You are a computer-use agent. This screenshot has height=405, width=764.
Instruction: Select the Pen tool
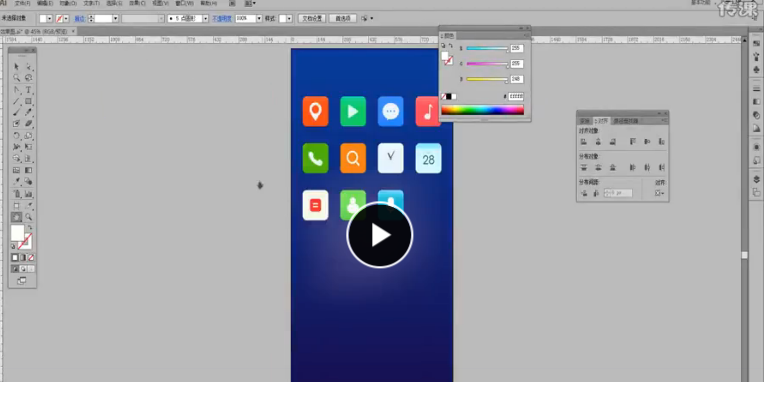[x=17, y=90]
